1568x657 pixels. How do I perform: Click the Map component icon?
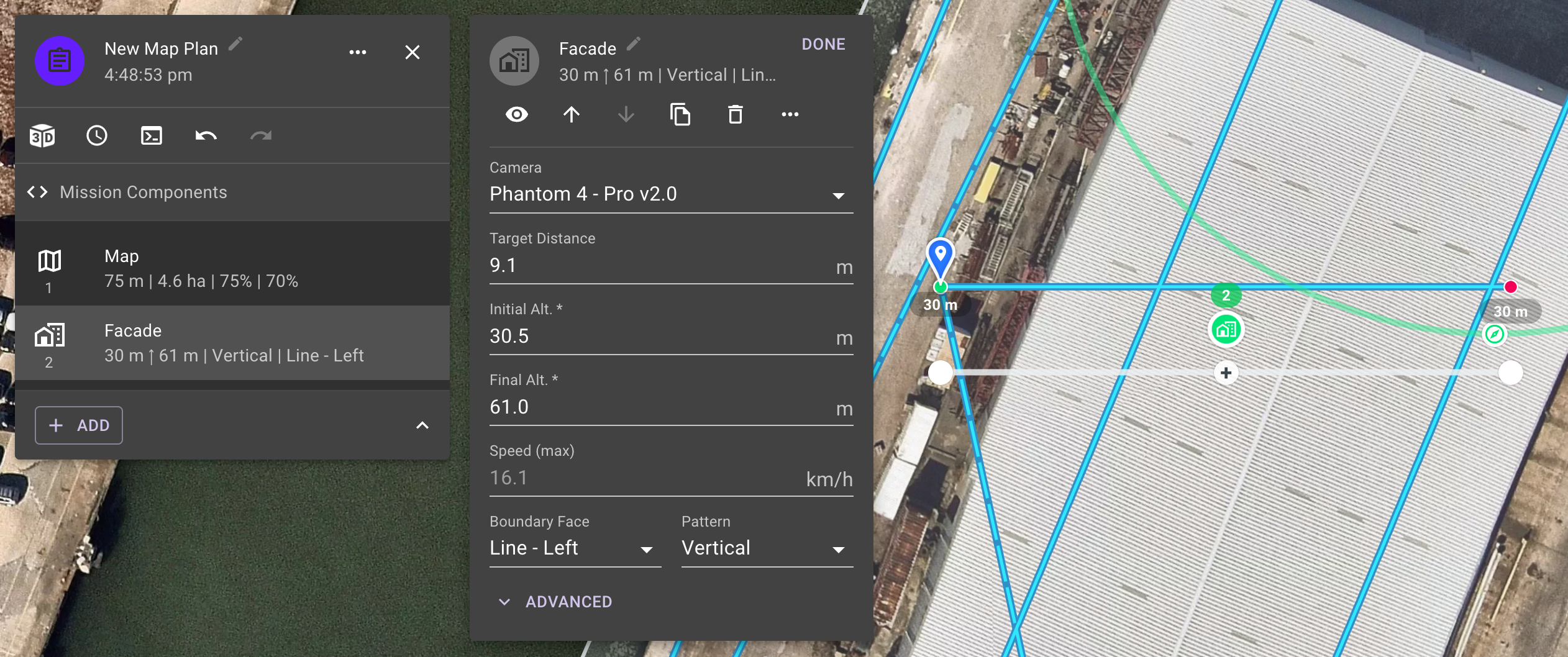tap(50, 261)
